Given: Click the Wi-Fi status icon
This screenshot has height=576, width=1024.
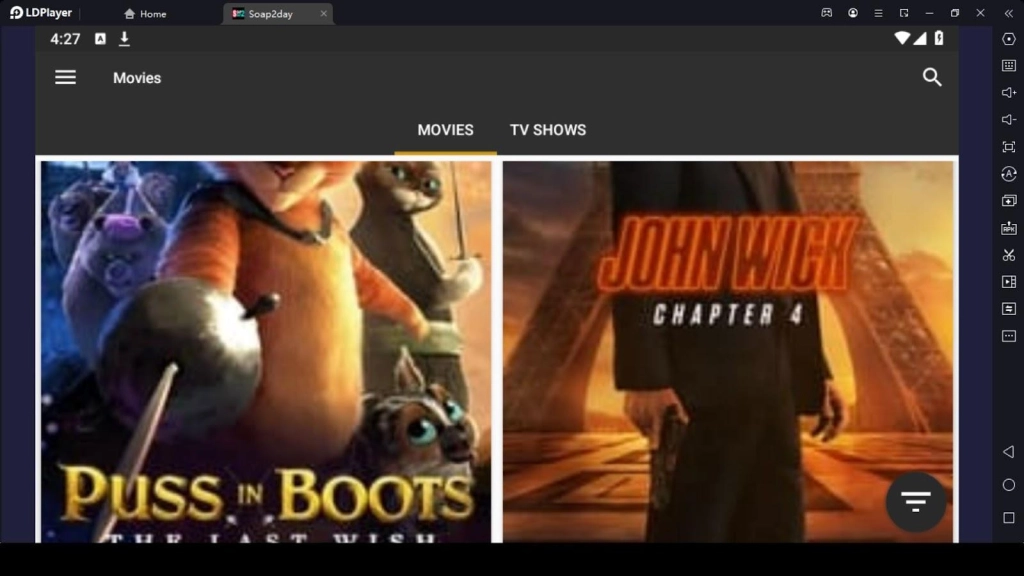Looking at the screenshot, I should 902,38.
